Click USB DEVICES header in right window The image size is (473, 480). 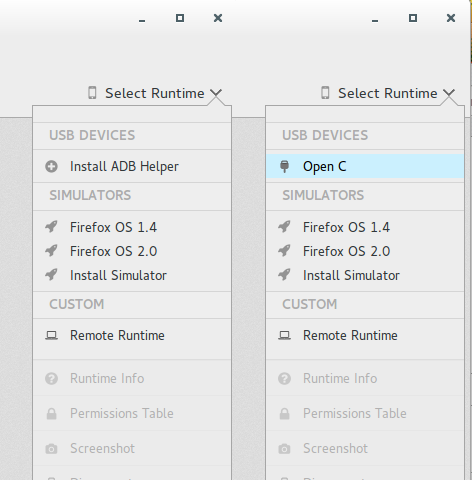click(x=325, y=135)
